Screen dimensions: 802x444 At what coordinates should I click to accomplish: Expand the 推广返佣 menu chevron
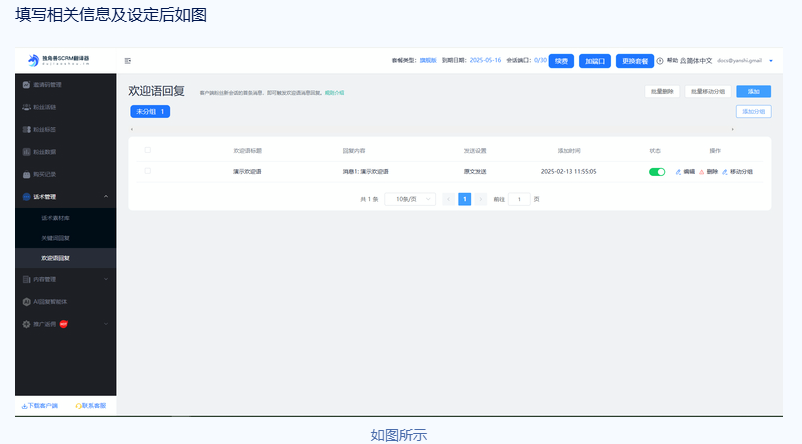pyautogui.click(x=106, y=324)
